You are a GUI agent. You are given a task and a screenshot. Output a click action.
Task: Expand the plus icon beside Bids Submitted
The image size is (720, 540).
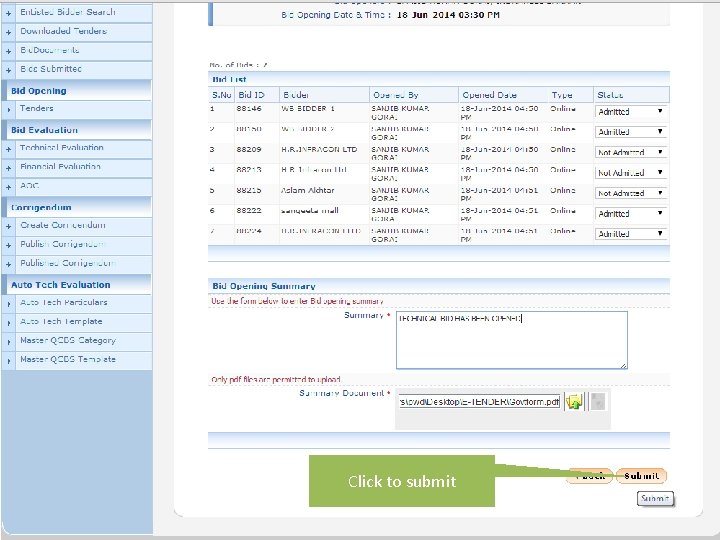[x=8, y=70]
